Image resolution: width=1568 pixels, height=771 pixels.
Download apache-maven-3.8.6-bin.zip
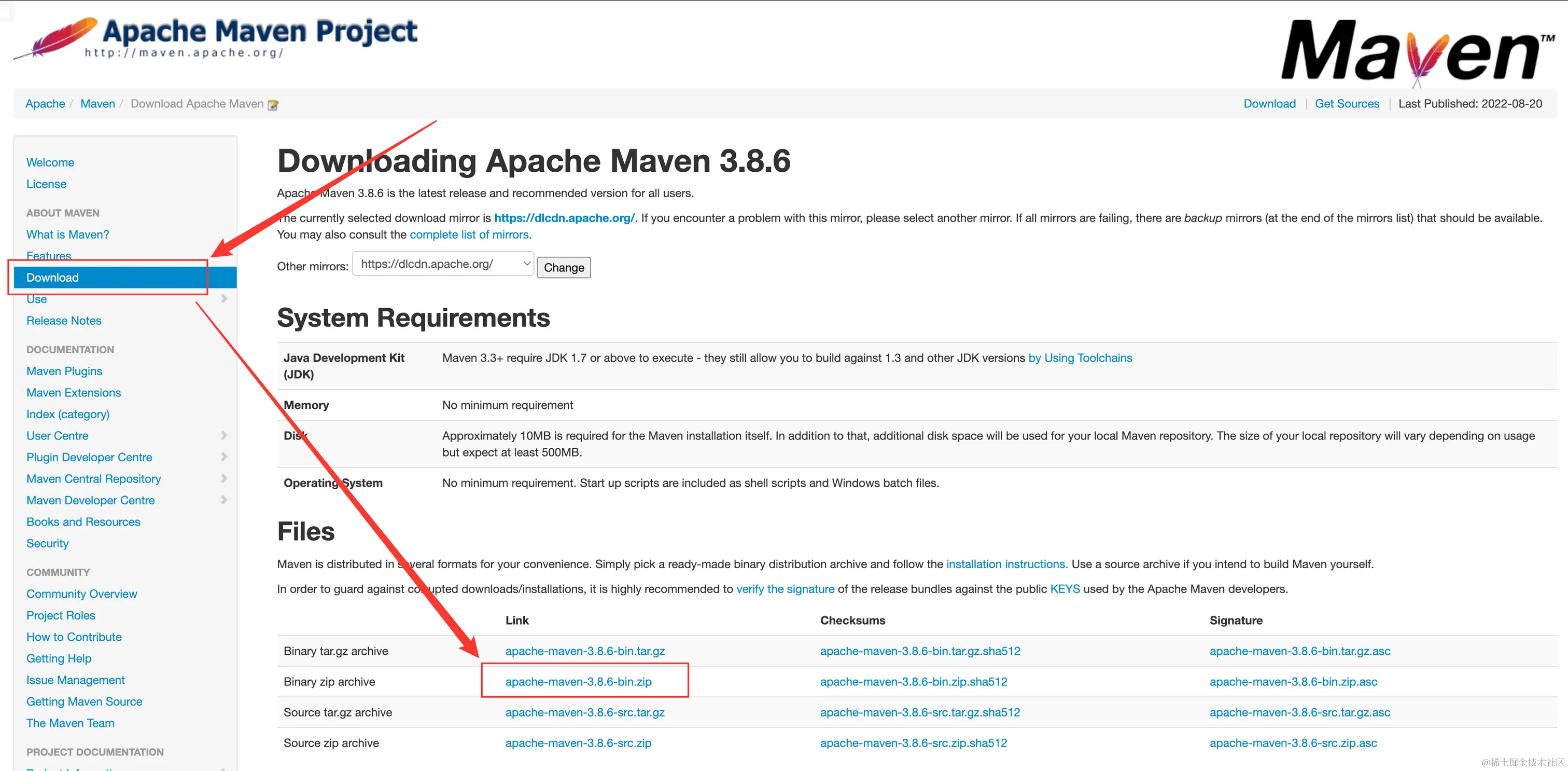pyautogui.click(x=578, y=681)
